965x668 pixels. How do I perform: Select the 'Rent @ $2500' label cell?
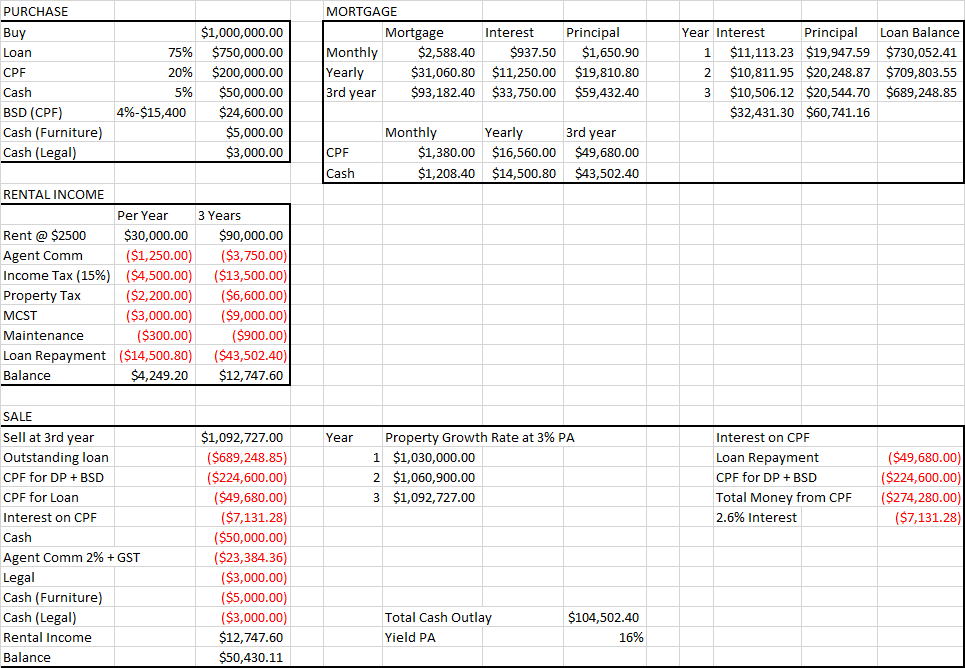pos(46,236)
